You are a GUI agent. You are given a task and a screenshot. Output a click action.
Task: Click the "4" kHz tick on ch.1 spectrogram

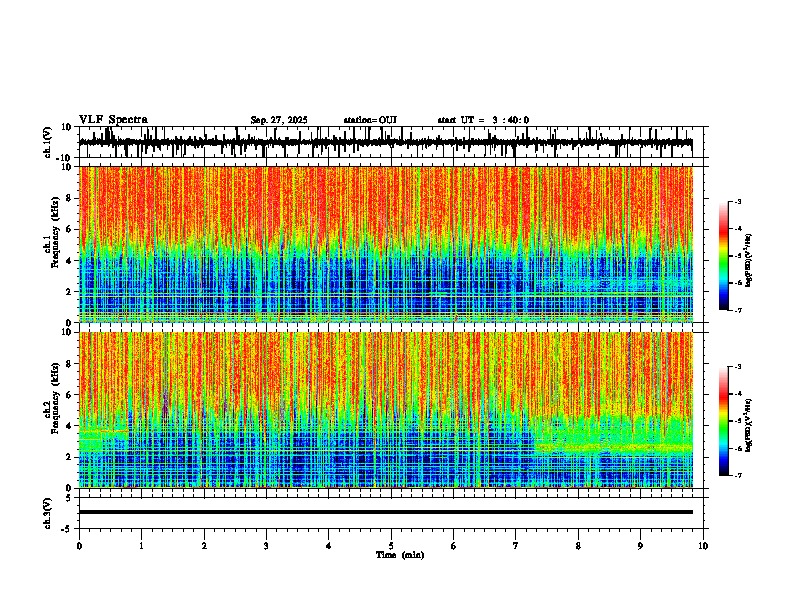[70, 261]
